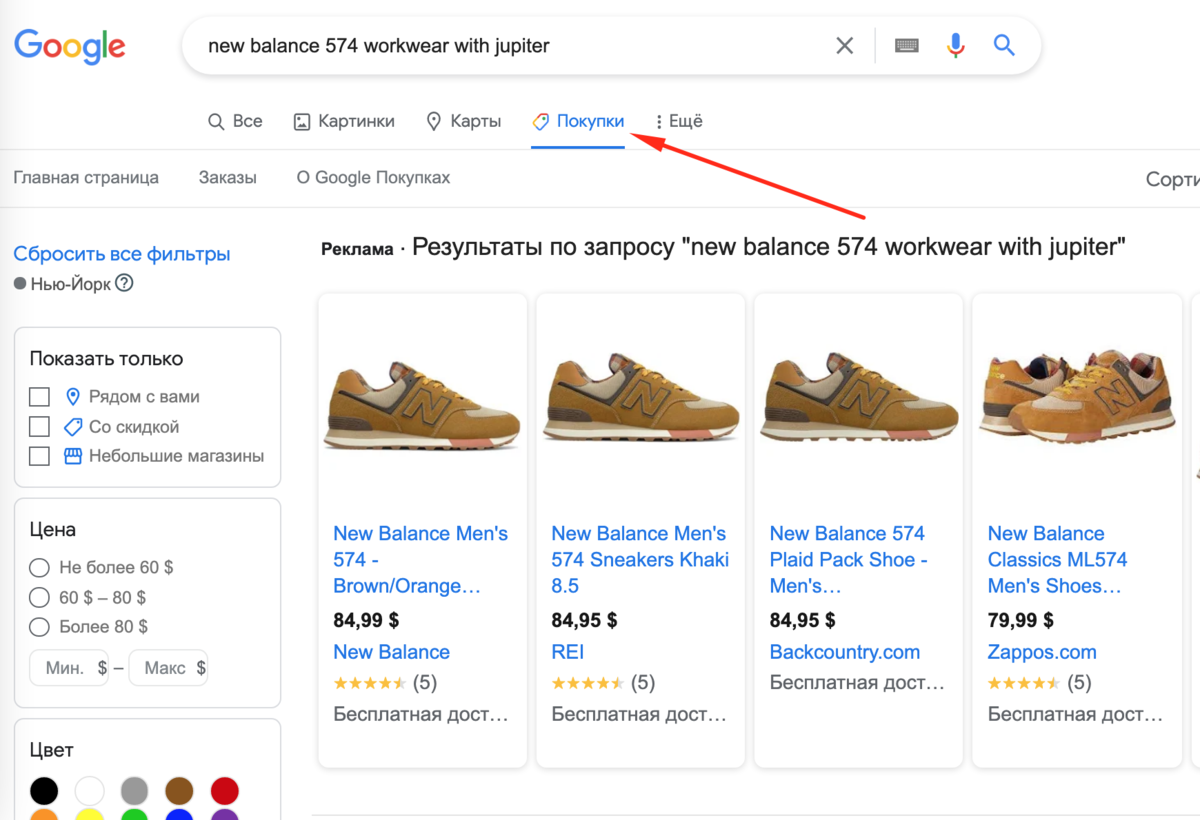Select the 60 $ – 80 $ price option

point(39,597)
